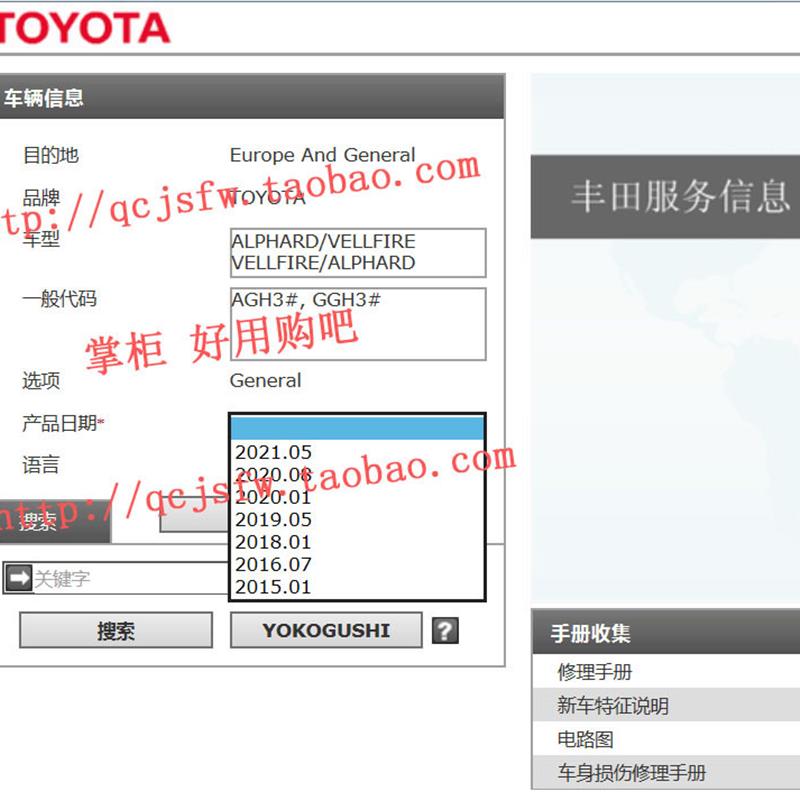Click the 一般代码 label

click(59, 299)
